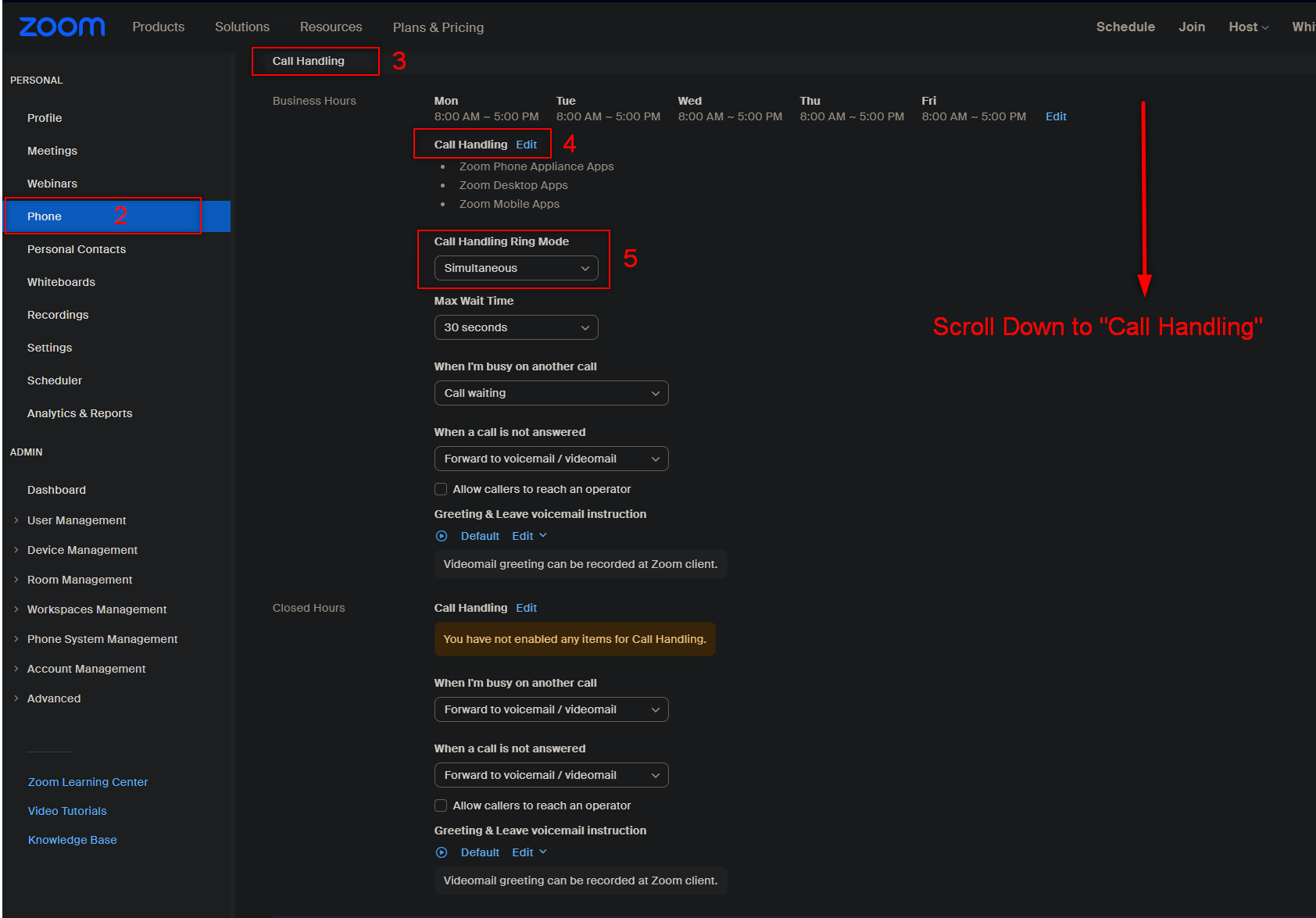Click the 'Zoom Mobile Apps' list item

pos(510,204)
